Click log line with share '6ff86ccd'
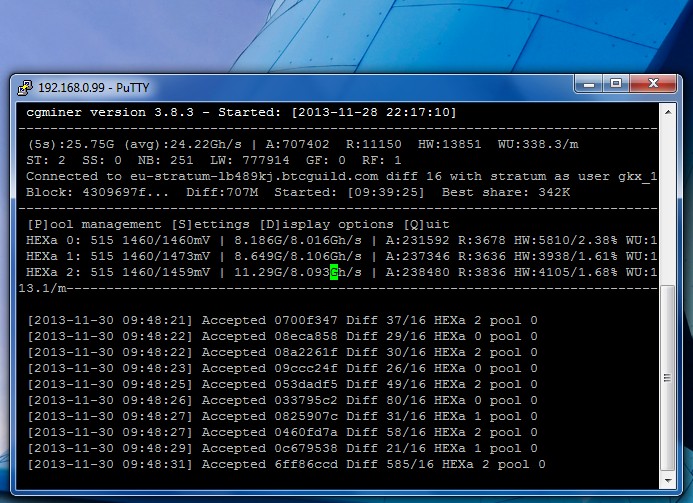 pos(286,465)
